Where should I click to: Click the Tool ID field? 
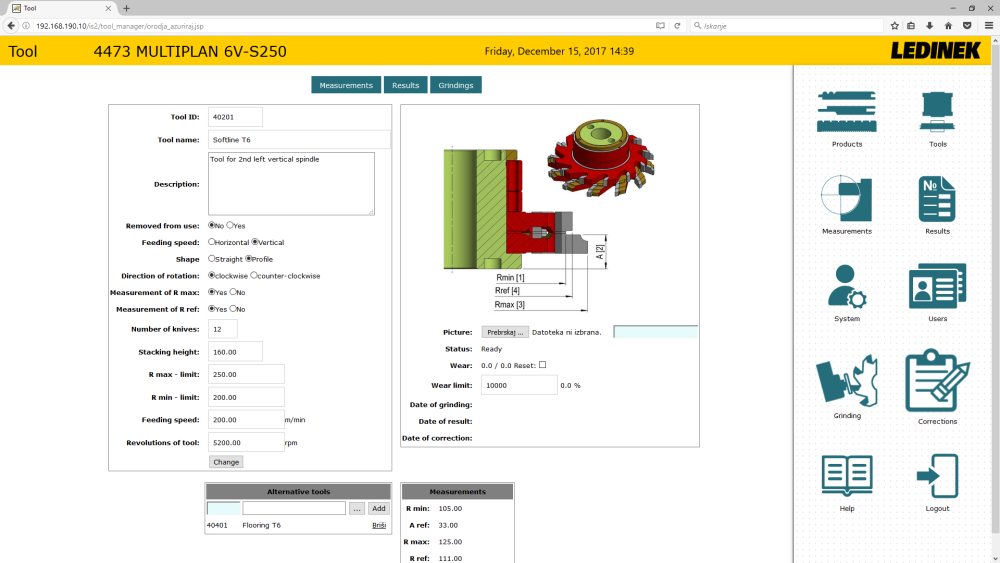pos(235,117)
